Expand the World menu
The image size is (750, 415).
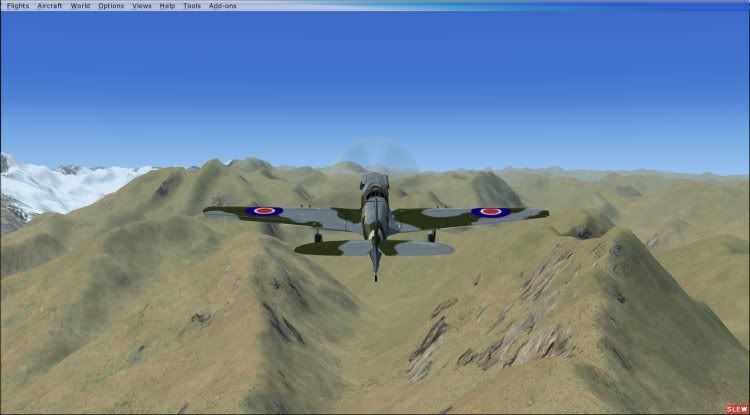tap(80, 6)
